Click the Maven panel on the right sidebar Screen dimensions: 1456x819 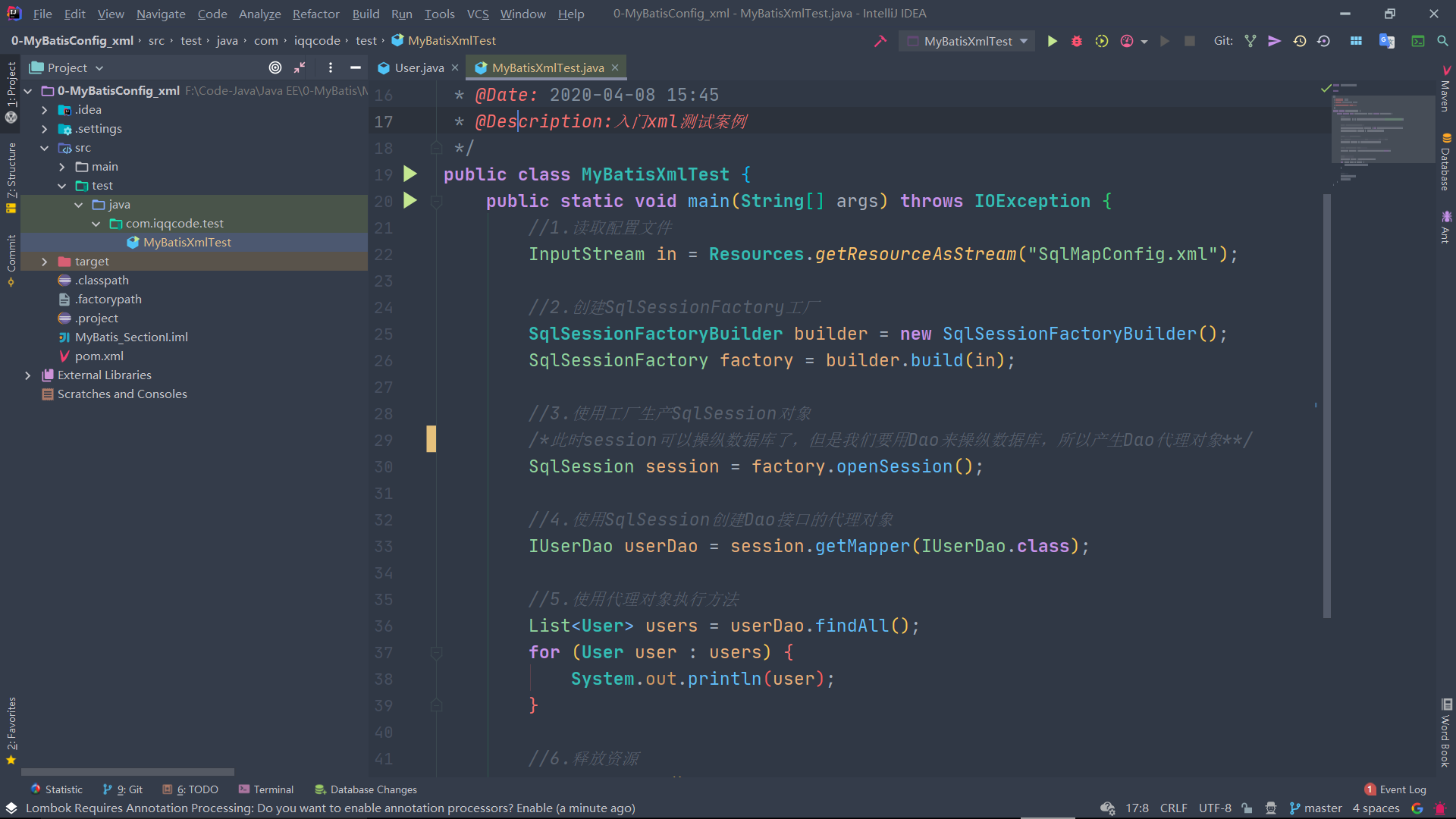(x=1444, y=95)
